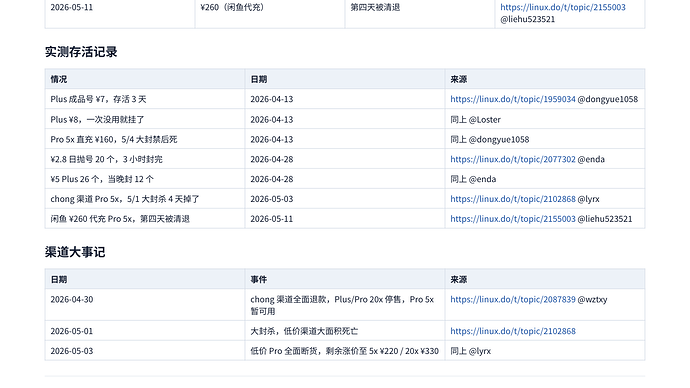Click date 2026-05-03 in 低价 Pro 全面断货 row

pos(72,351)
